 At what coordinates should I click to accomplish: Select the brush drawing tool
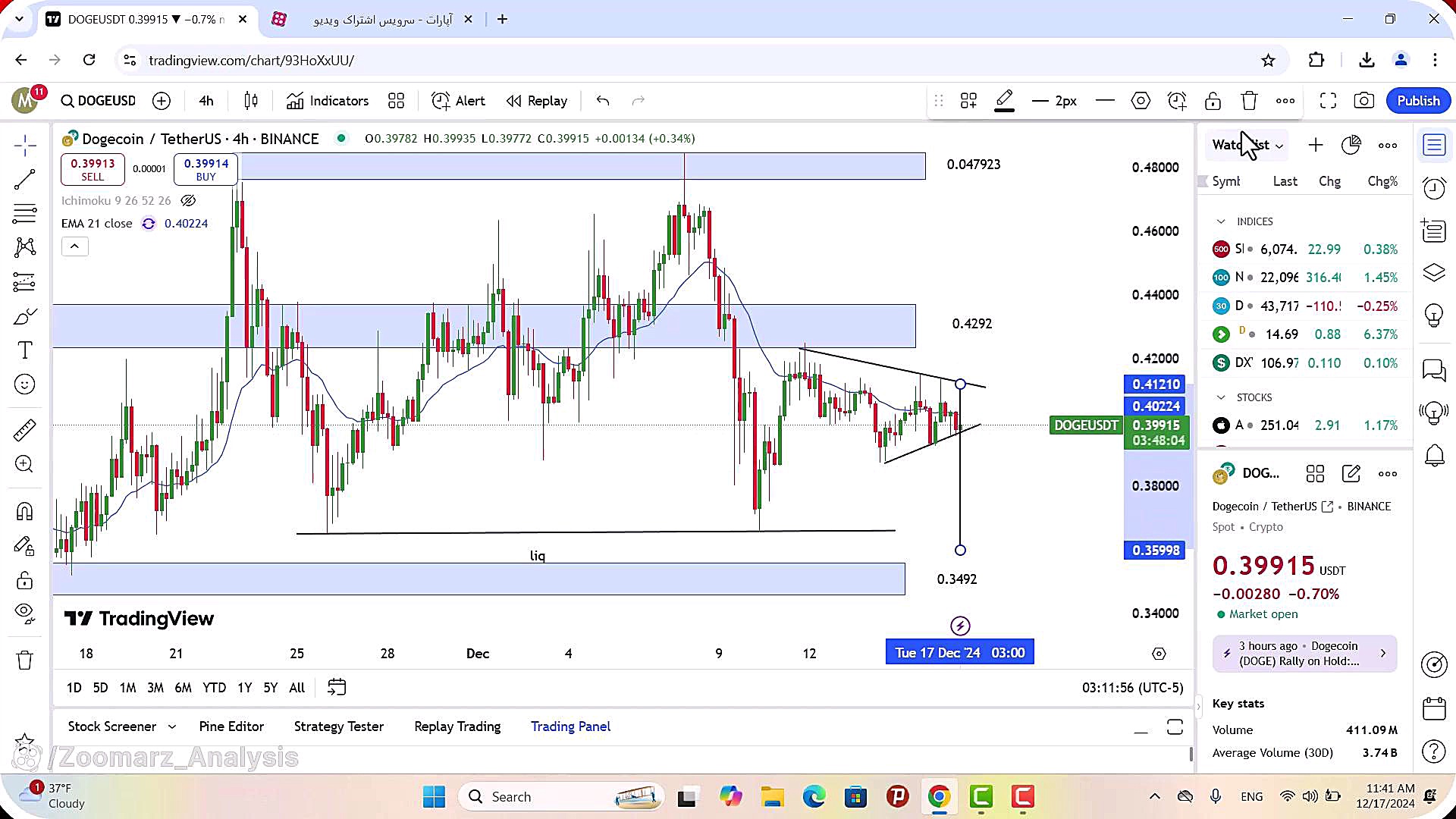click(x=24, y=316)
